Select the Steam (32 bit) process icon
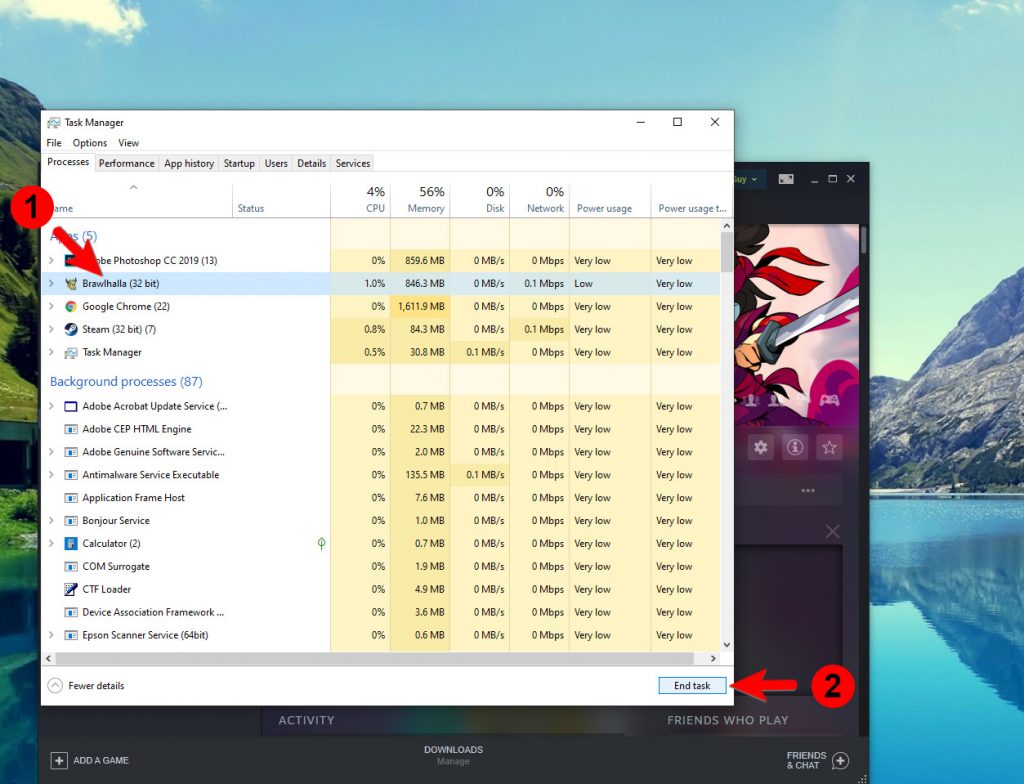1024x784 pixels. tap(71, 329)
